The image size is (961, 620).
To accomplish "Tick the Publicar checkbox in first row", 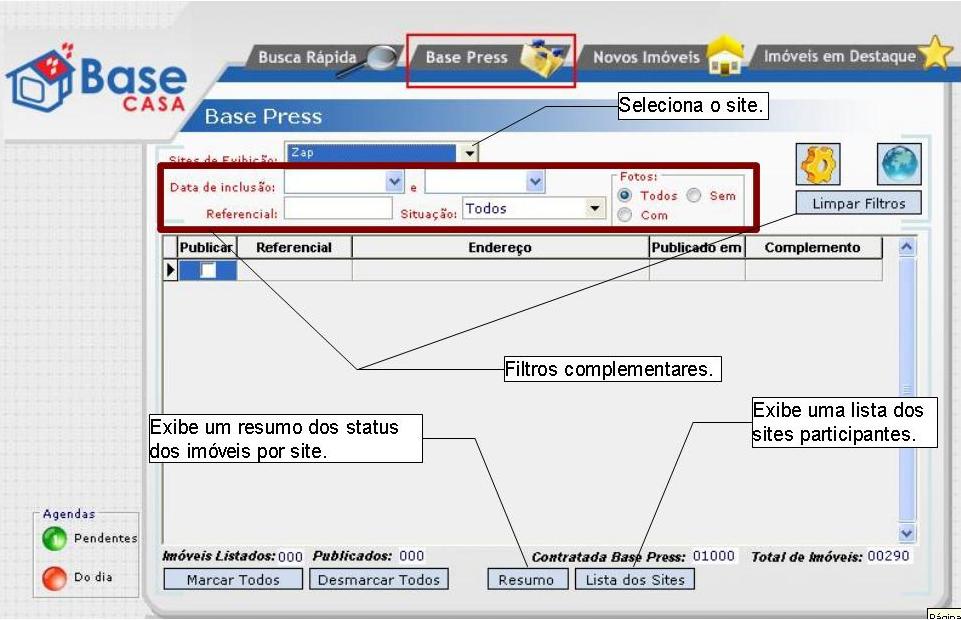I will click(x=208, y=270).
